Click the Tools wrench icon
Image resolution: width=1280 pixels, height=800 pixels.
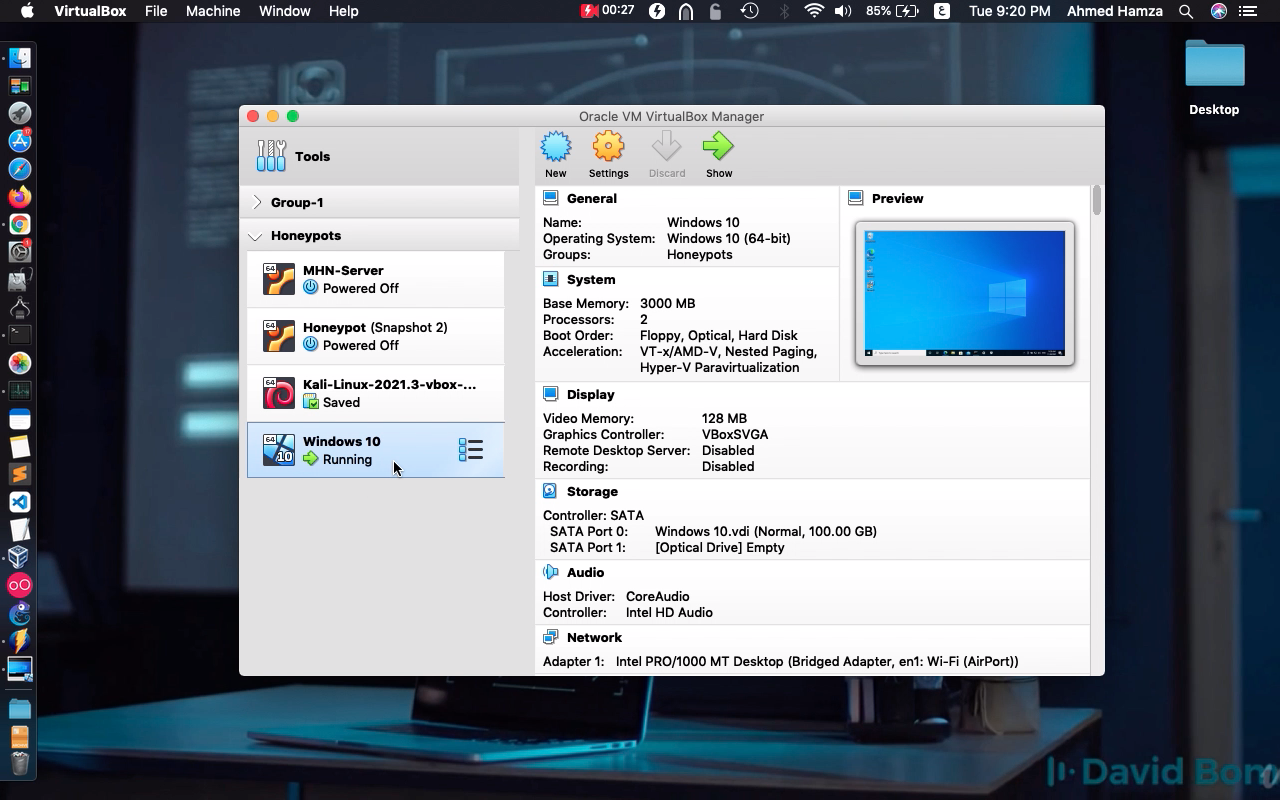(271, 156)
